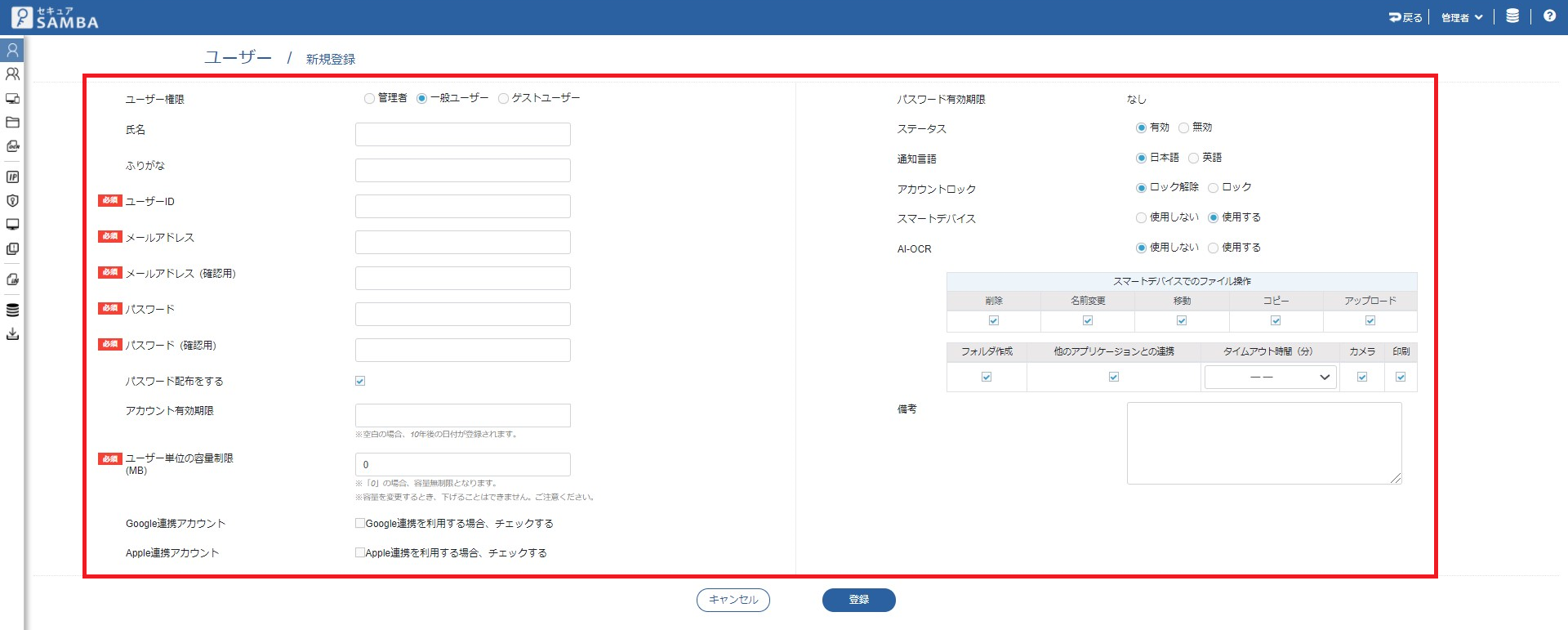Enable the Google連携 checkbox
This screenshot has height=630, width=1568.
pyautogui.click(x=360, y=523)
